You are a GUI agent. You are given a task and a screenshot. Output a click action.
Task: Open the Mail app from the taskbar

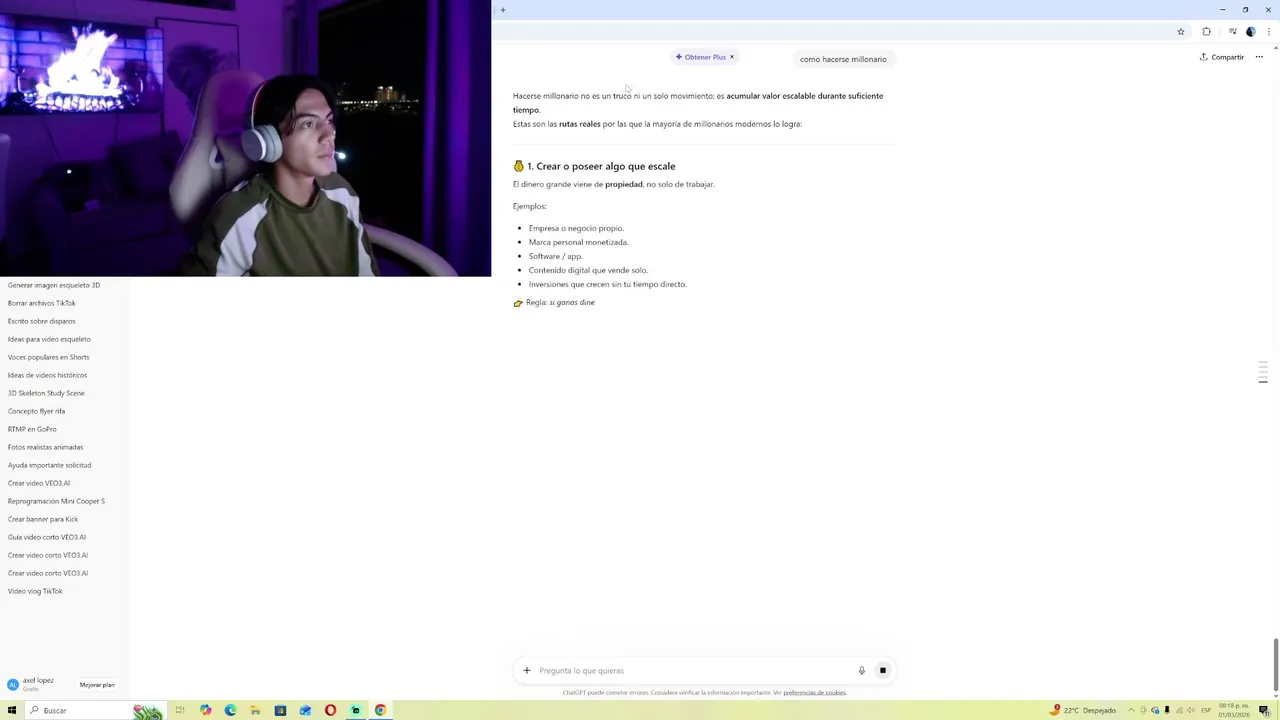coord(305,710)
